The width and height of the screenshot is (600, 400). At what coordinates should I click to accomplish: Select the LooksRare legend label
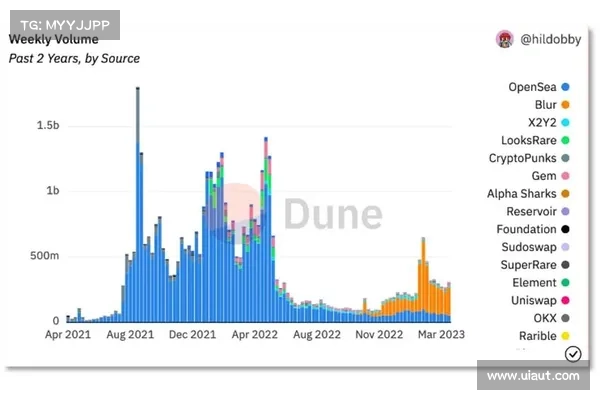[x=529, y=140]
